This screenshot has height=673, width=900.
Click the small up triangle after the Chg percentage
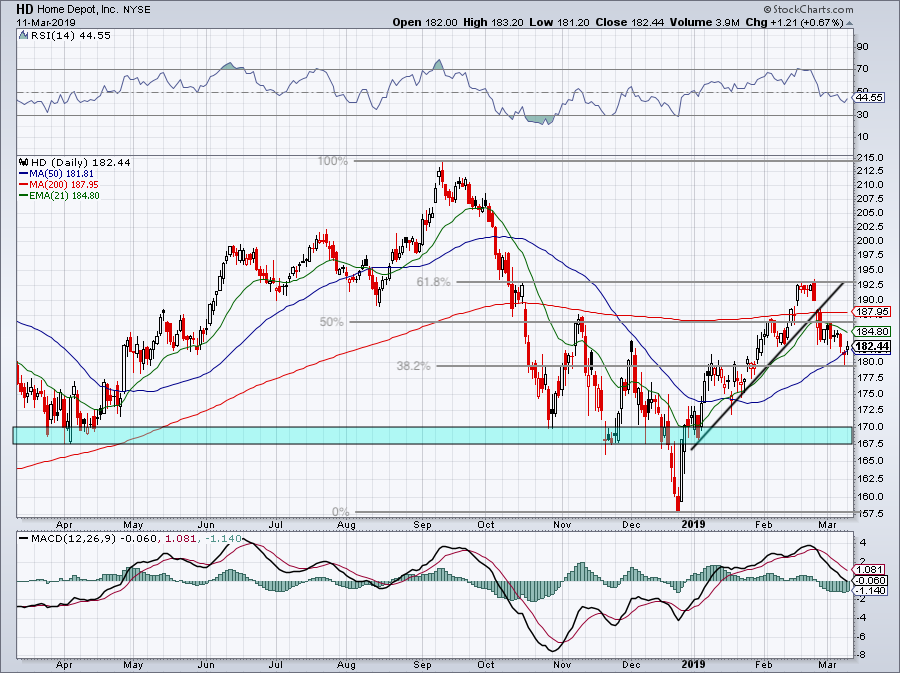point(849,23)
